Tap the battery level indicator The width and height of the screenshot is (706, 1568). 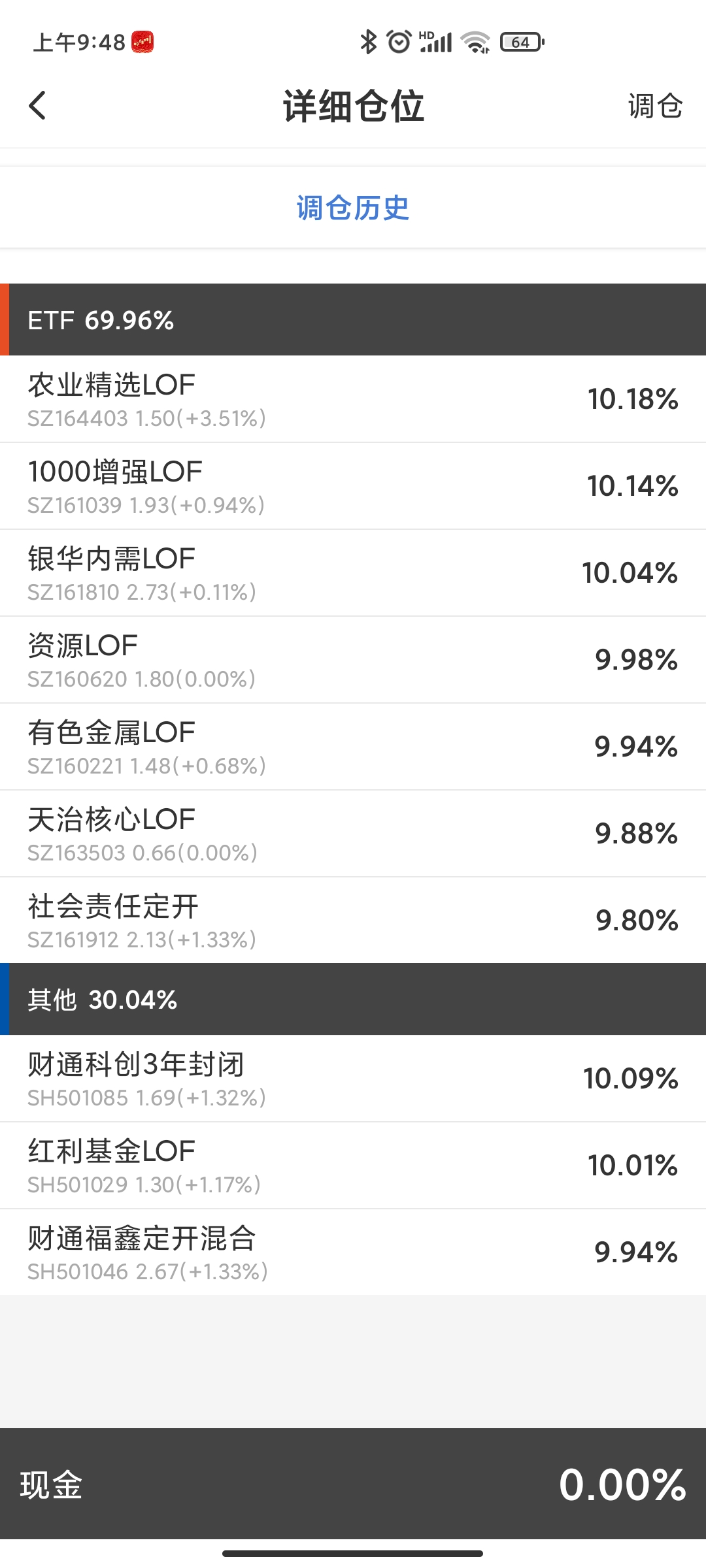tap(522, 42)
